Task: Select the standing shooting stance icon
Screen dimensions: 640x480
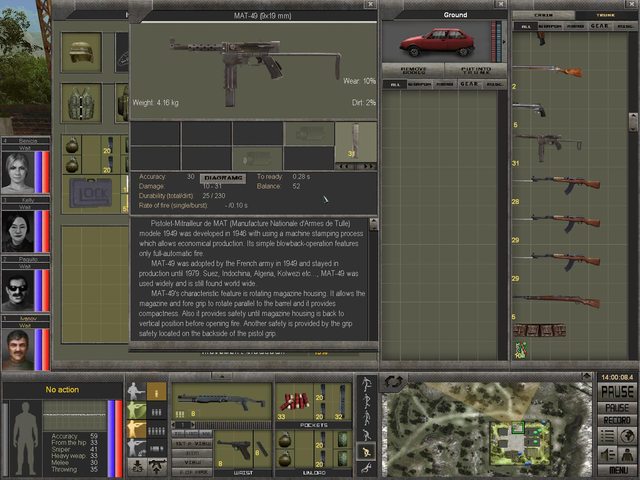Action: [136, 391]
